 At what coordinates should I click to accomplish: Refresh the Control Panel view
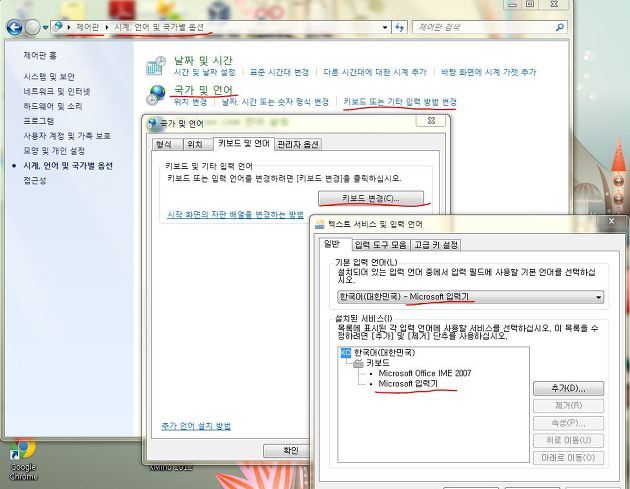pos(399,27)
